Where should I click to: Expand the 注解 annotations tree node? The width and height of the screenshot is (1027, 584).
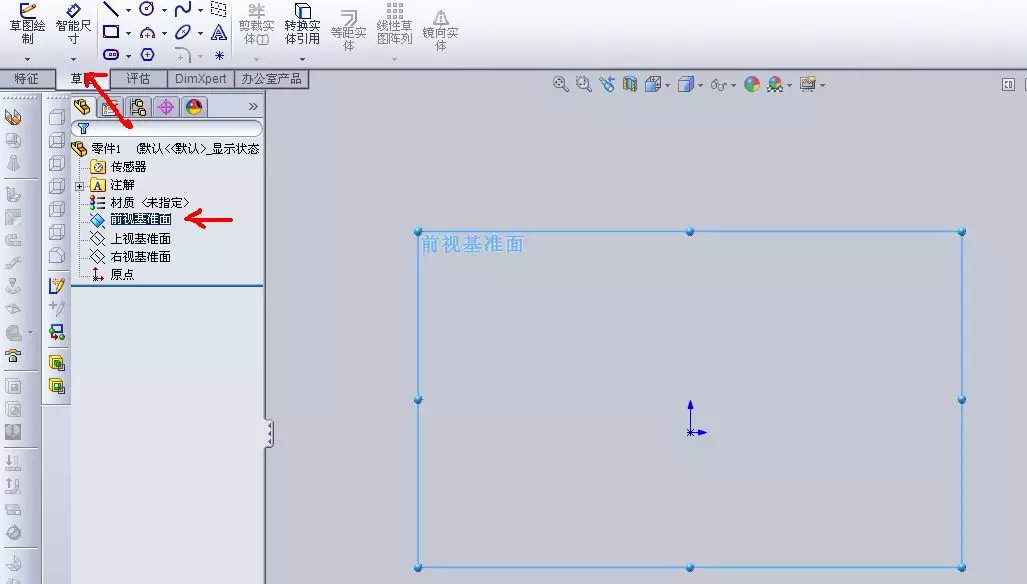coord(79,186)
